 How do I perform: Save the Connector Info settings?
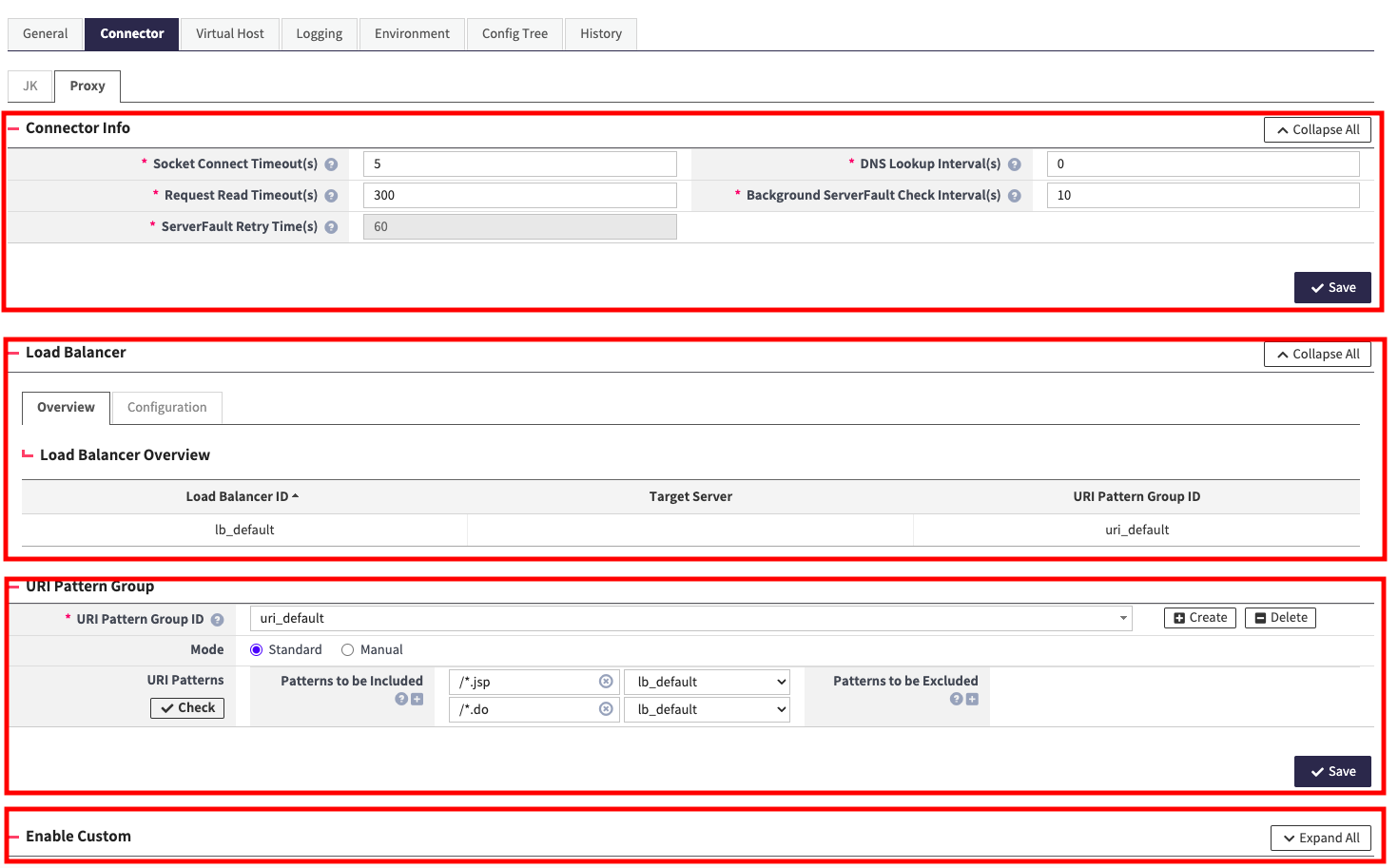tap(1332, 287)
